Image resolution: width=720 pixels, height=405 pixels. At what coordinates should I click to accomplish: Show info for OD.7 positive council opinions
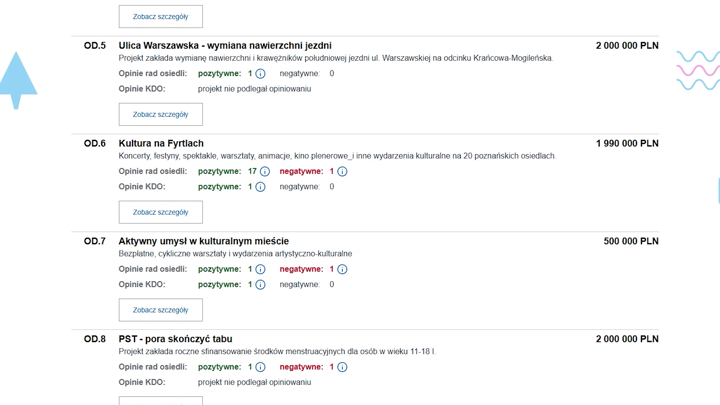click(x=260, y=270)
